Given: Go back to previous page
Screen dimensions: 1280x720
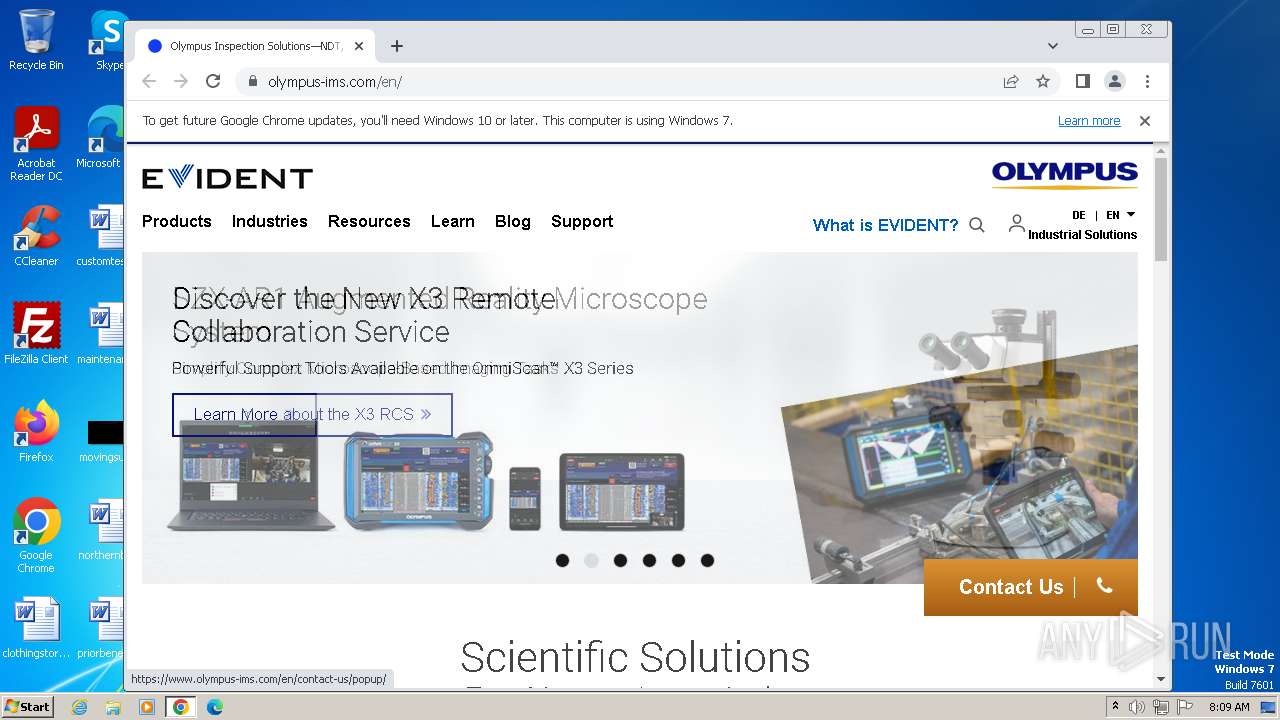Looking at the screenshot, I should (149, 81).
